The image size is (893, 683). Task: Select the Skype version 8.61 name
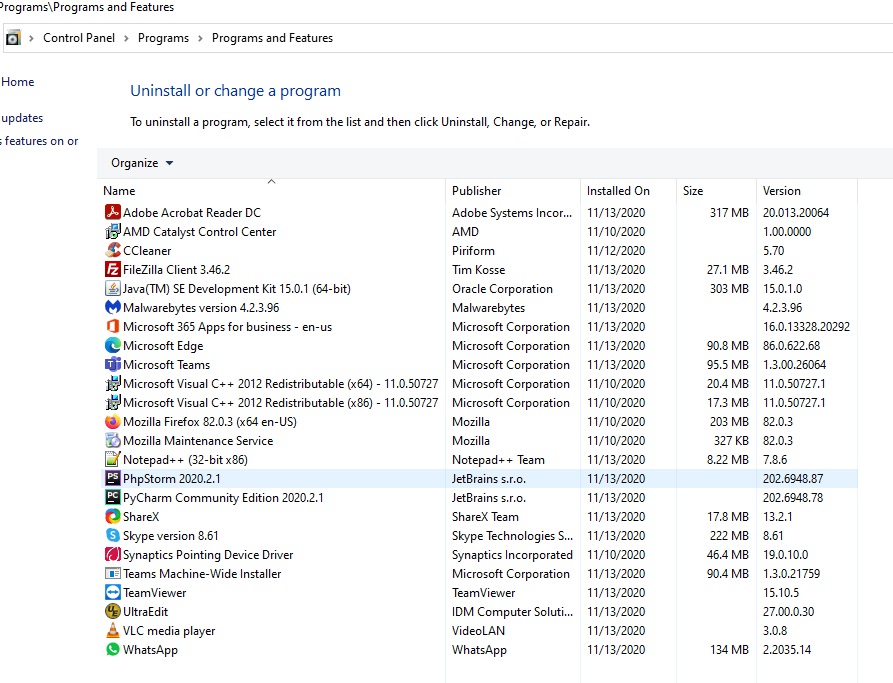170,535
